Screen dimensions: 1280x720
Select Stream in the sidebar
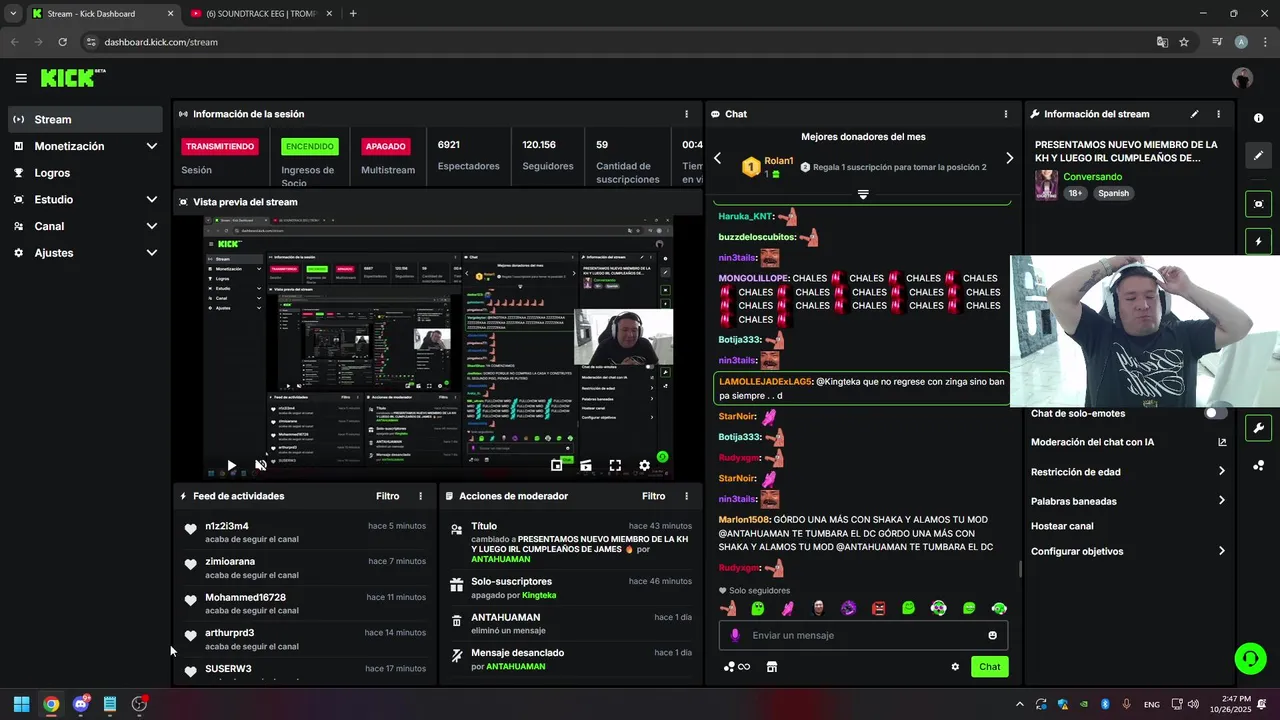click(85, 119)
